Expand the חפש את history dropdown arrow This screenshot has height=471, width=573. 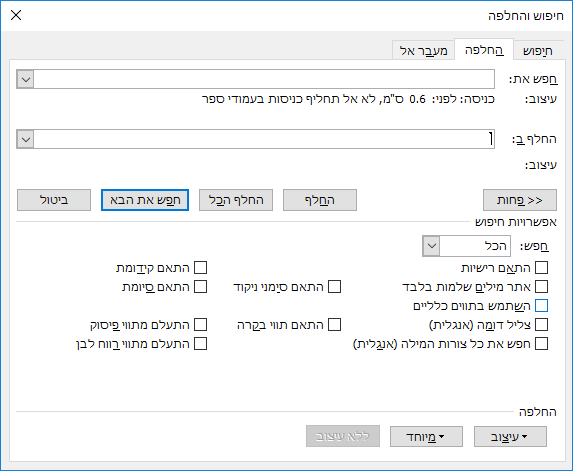[26, 79]
